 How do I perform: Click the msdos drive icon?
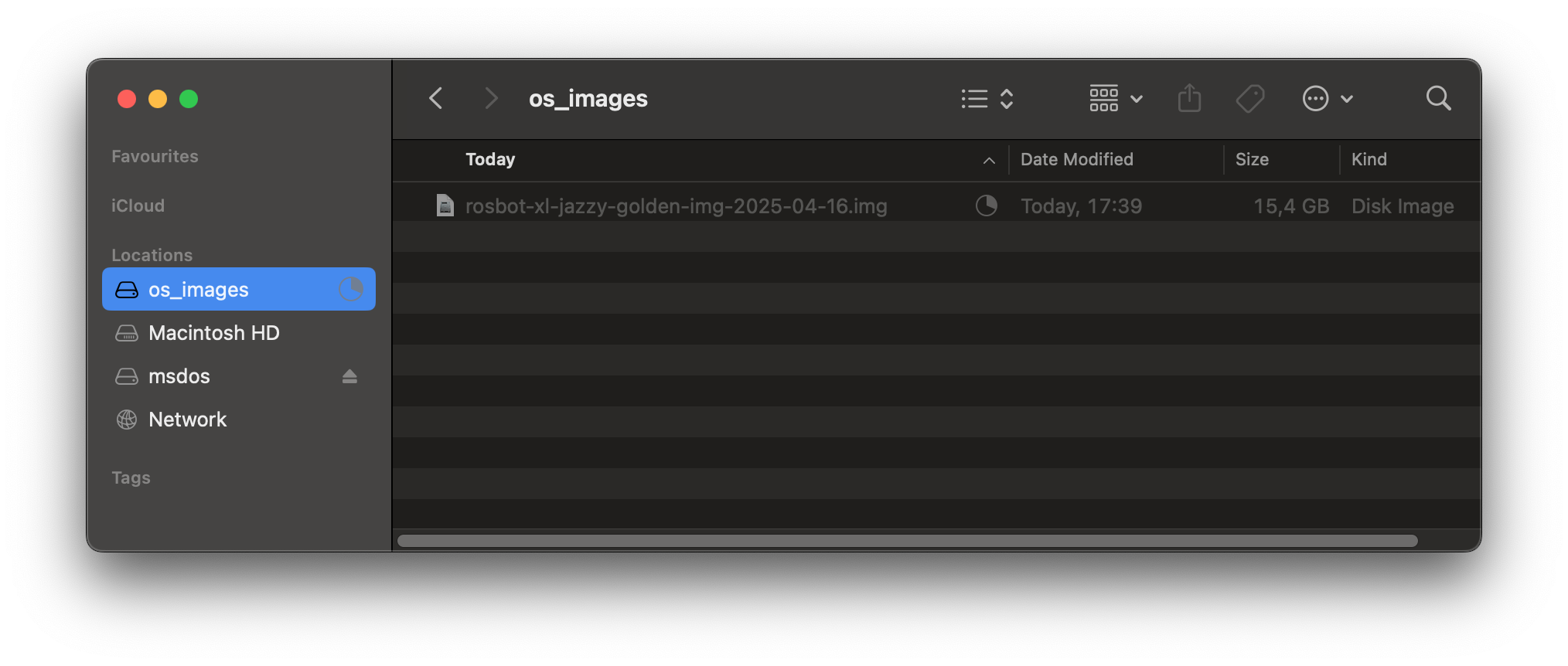click(127, 376)
